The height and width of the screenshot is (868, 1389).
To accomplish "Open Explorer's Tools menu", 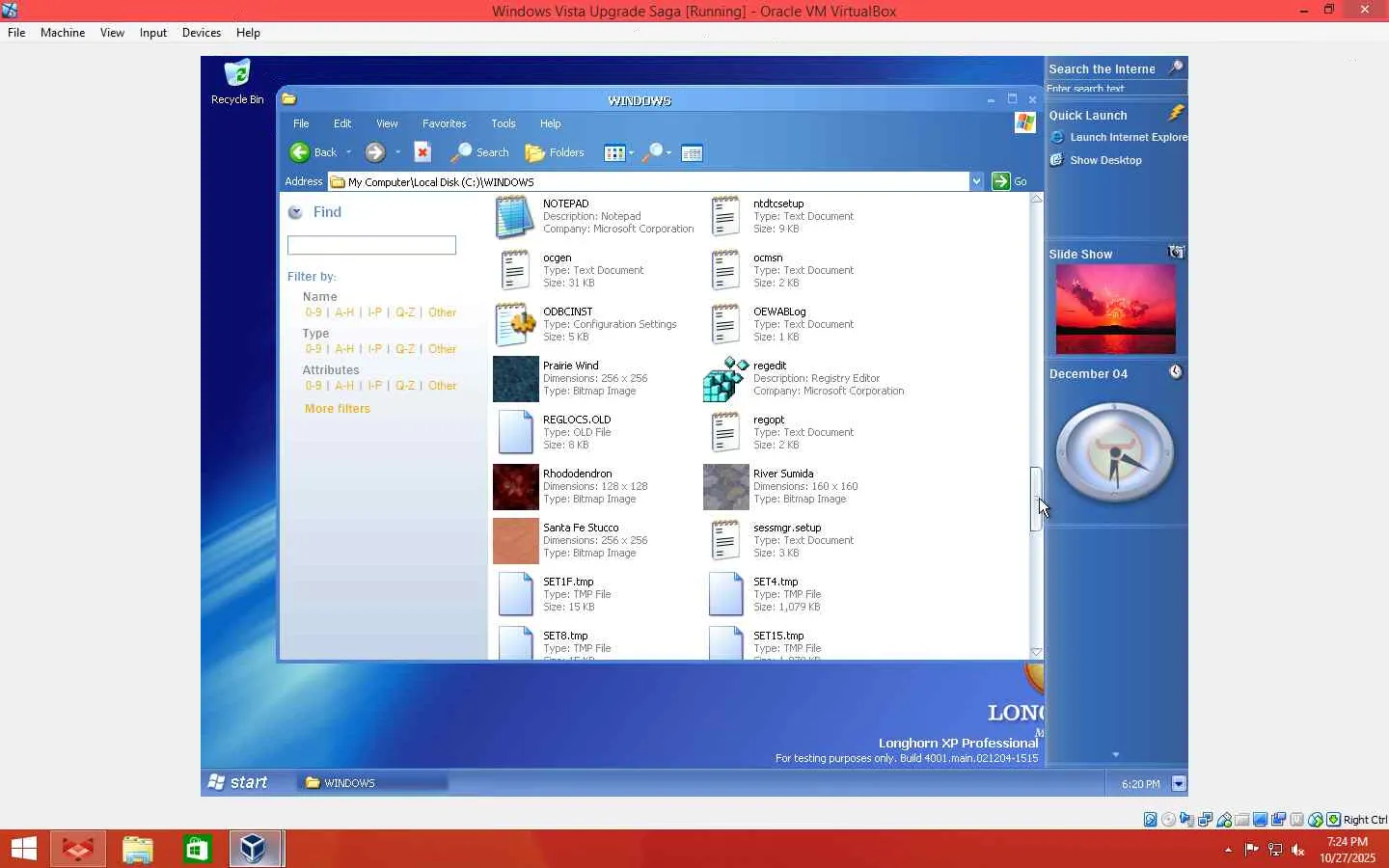I will point(504,123).
